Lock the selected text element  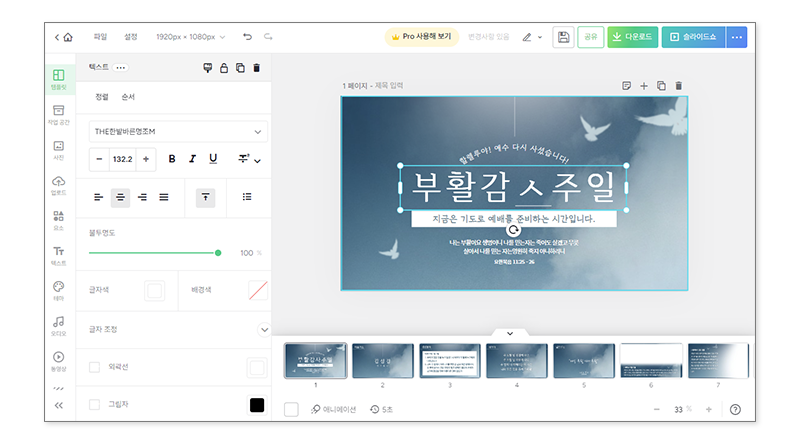(224, 68)
